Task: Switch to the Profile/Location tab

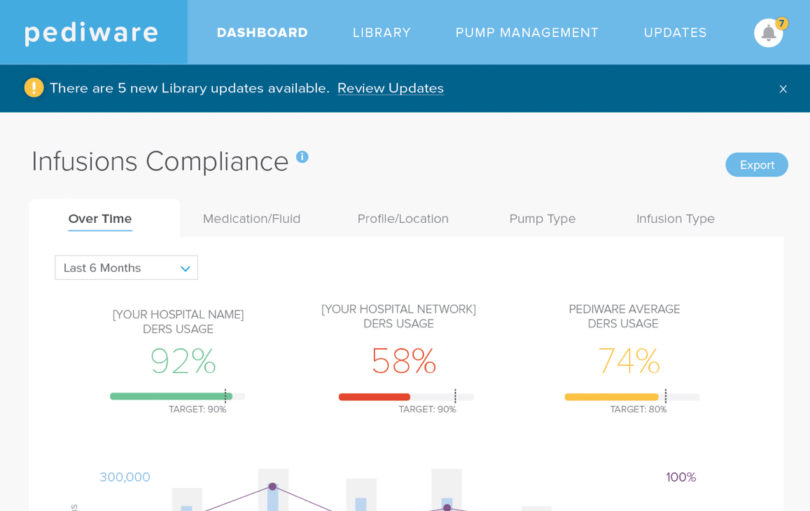Action: pyautogui.click(x=403, y=219)
